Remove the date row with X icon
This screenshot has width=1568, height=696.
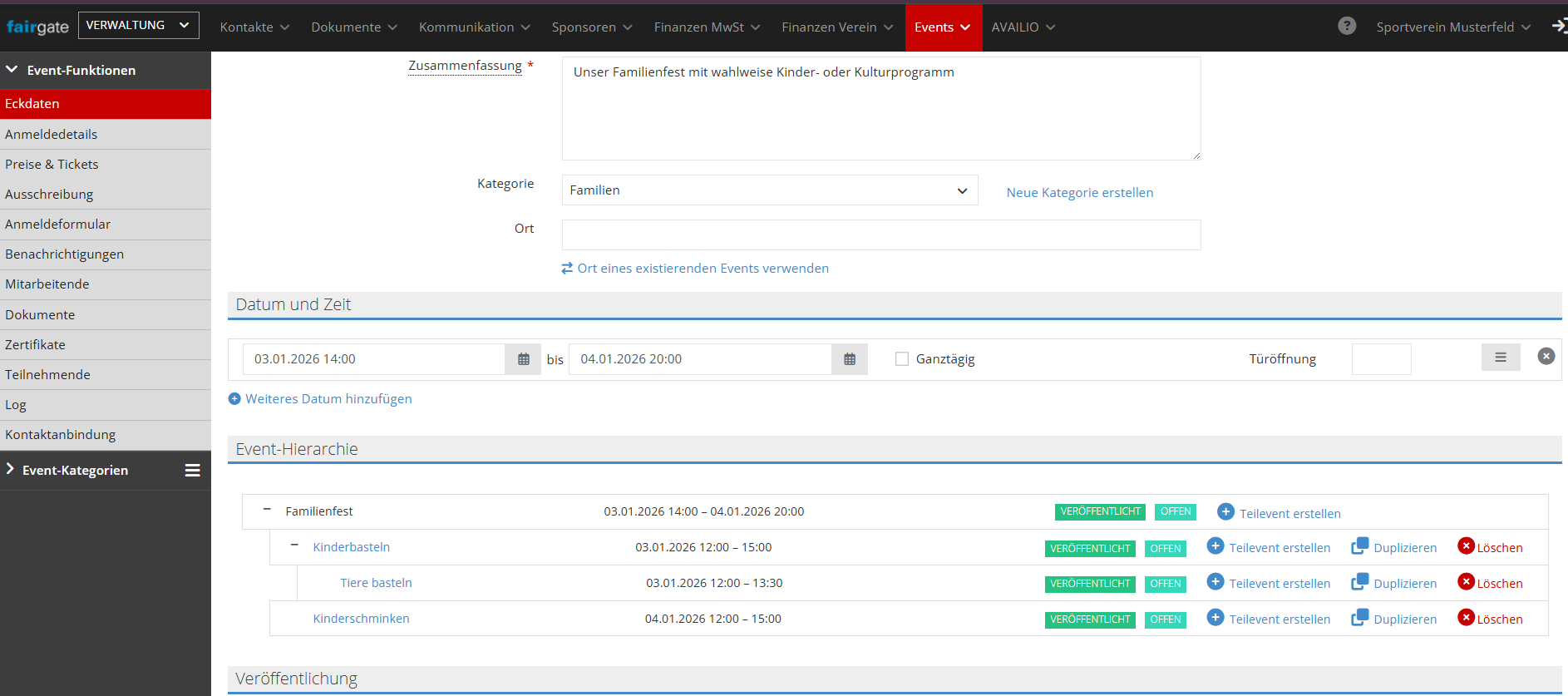(x=1546, y=356)
